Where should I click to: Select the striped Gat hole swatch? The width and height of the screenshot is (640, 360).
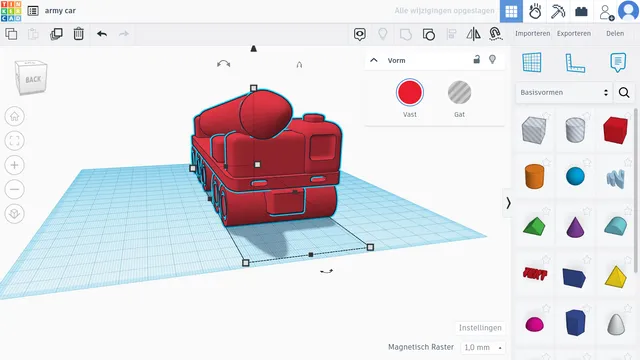click(460, 92)
